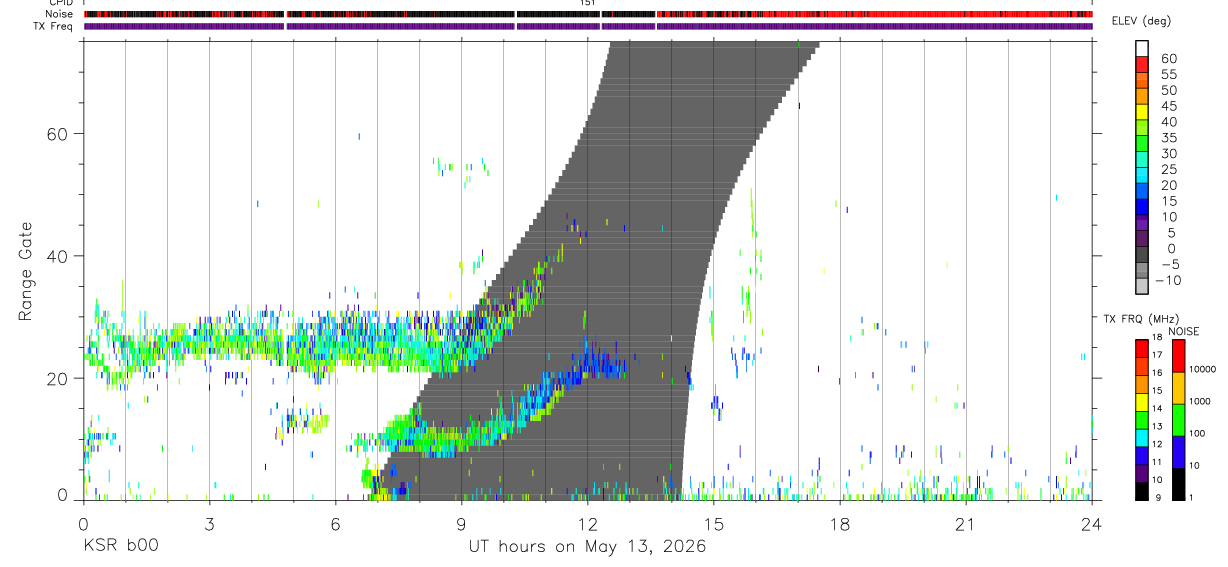Click the white top cell of the ELEV color bar
The height and width of the screenshot is (567, 1228).
click(x=1142, y=47)
